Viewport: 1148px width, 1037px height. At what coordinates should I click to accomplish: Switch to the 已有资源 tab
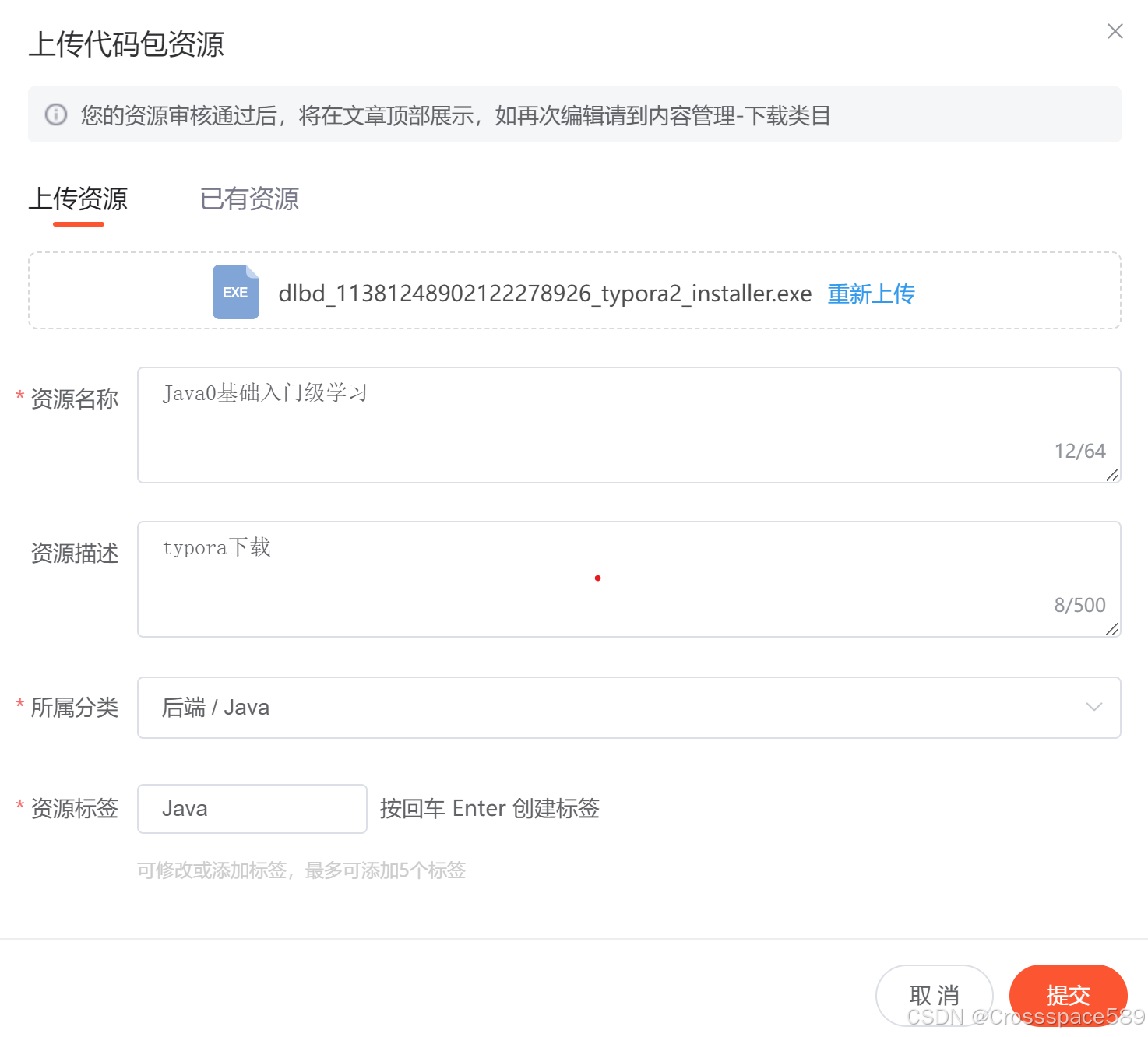point(248,199)
